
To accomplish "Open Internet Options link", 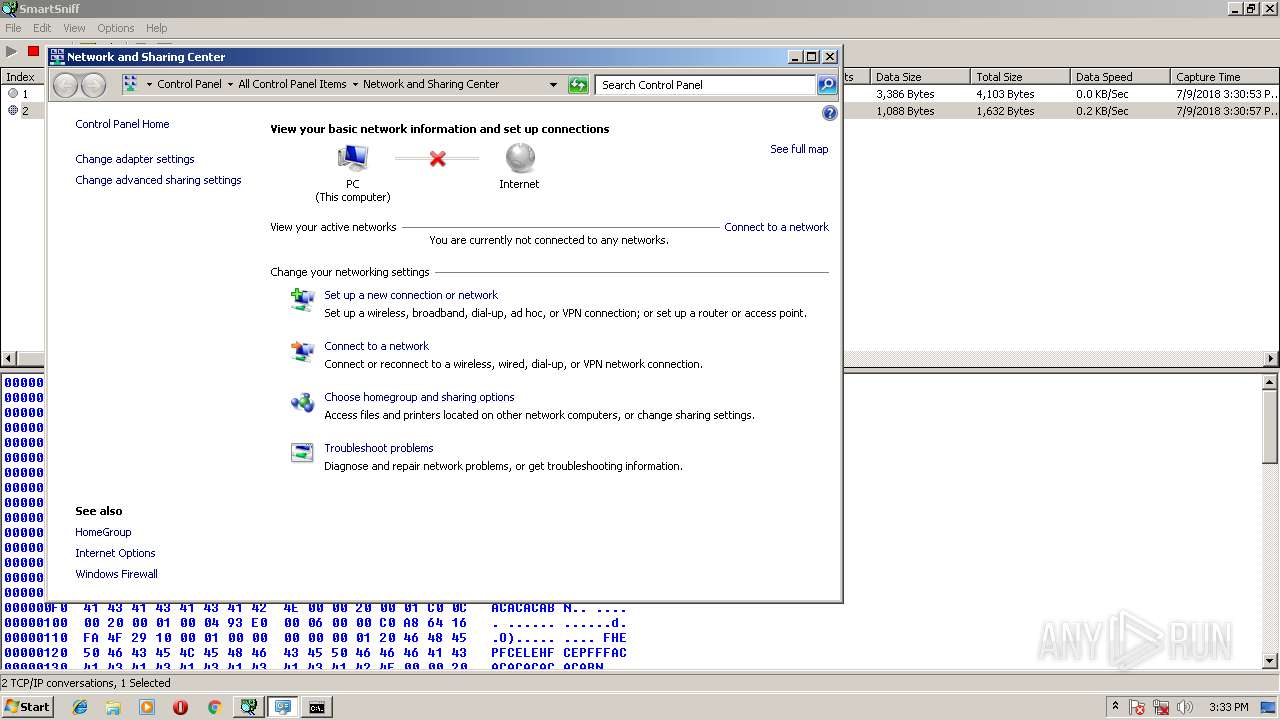I will [115, 553].
